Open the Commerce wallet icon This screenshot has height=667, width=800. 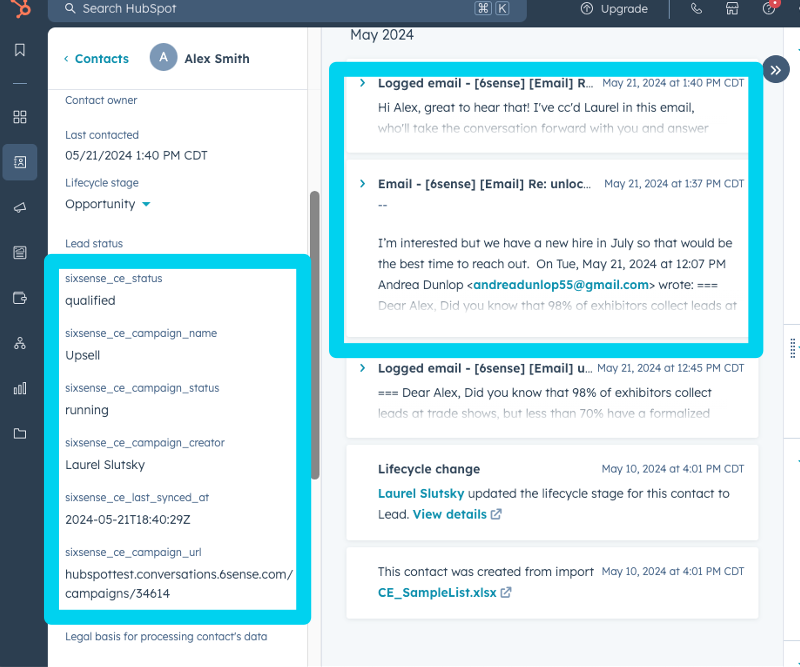[20, 298]
